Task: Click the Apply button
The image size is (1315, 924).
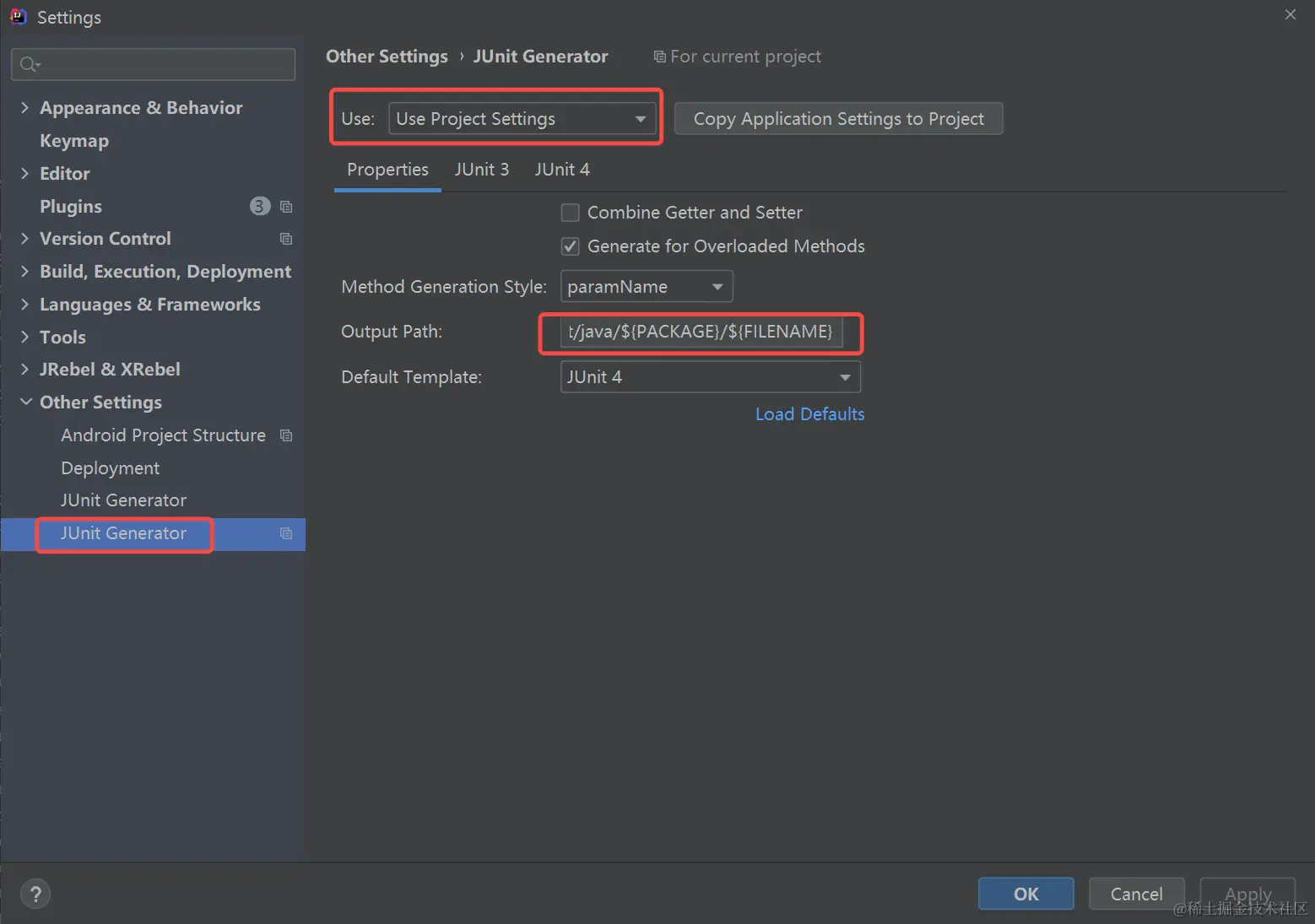Action: pos(1247,894)
